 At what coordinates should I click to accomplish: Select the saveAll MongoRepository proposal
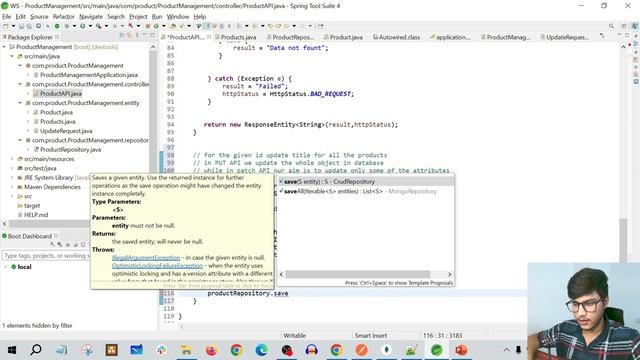point(366,191)
